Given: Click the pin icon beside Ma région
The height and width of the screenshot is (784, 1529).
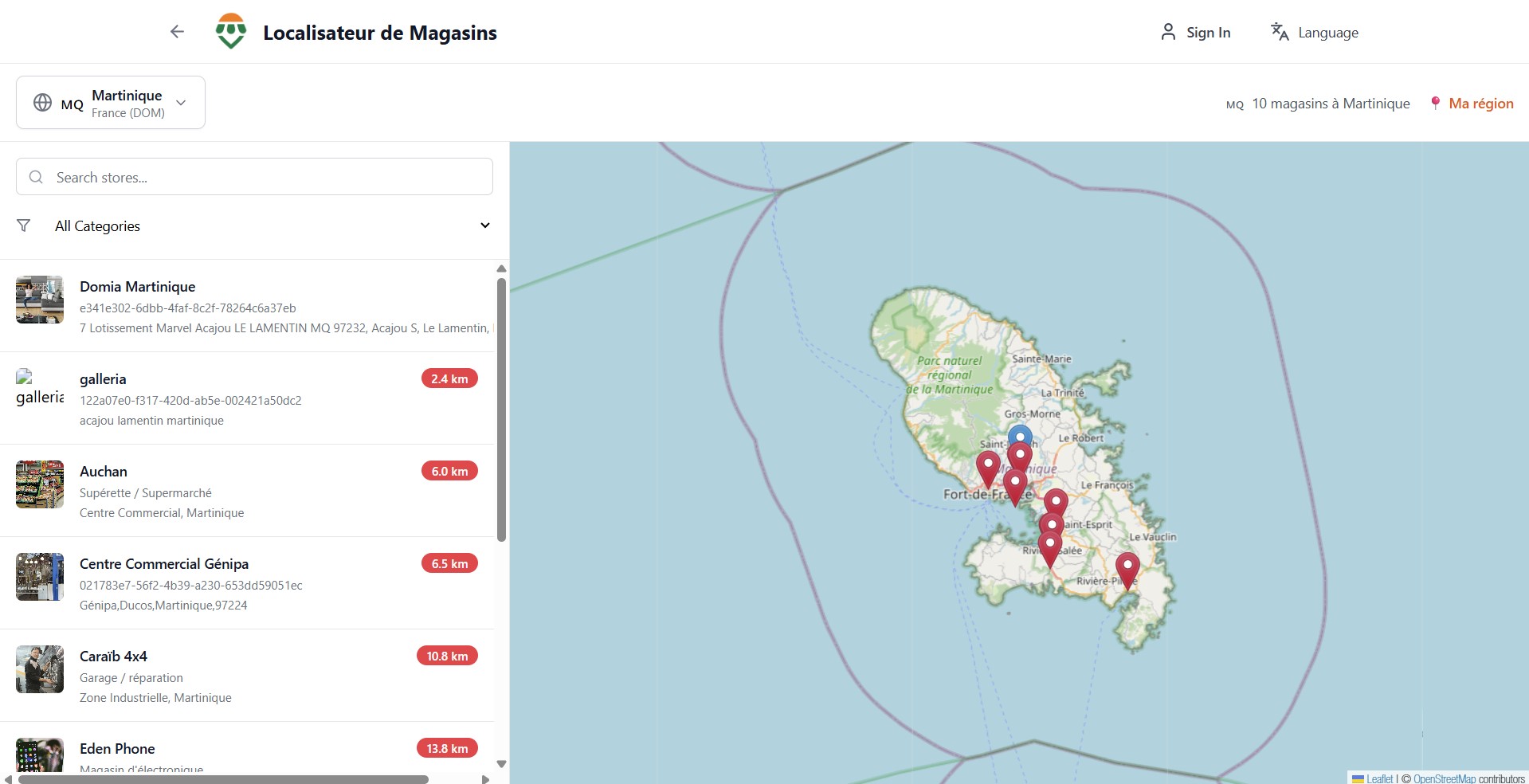Looking at the screenshot, I should click(x=1435, y=104).
